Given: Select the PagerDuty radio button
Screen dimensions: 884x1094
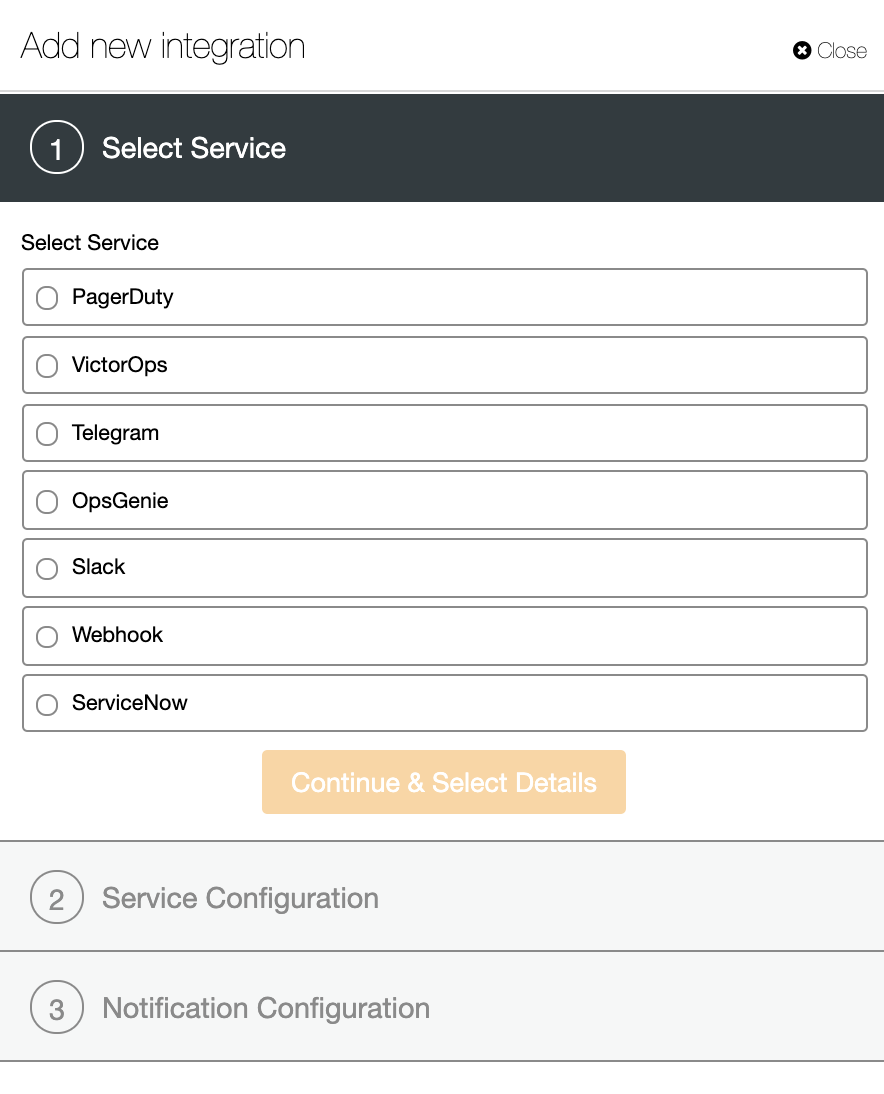Looking at the screenshot, I should click(47, 298).
